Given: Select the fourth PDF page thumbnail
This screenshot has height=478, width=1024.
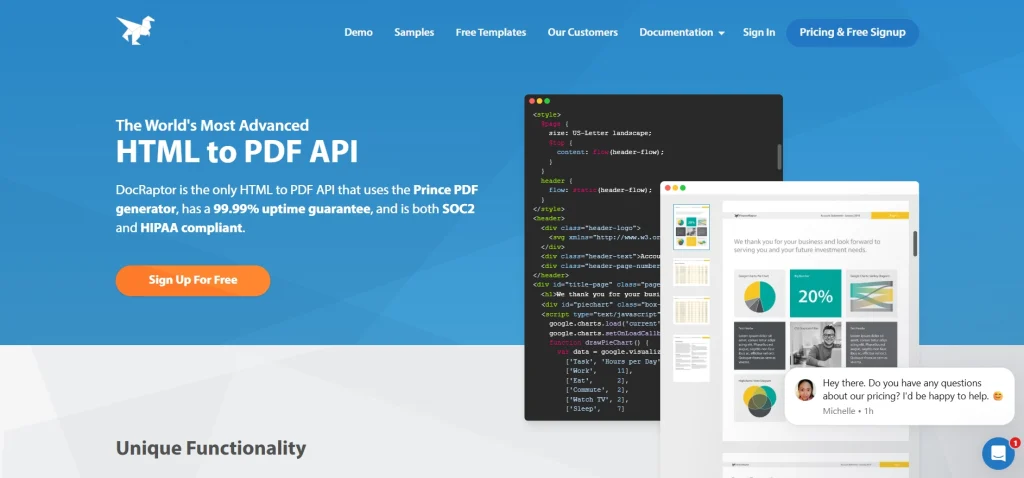Looking at the screenshot, I should click(692, 358).
